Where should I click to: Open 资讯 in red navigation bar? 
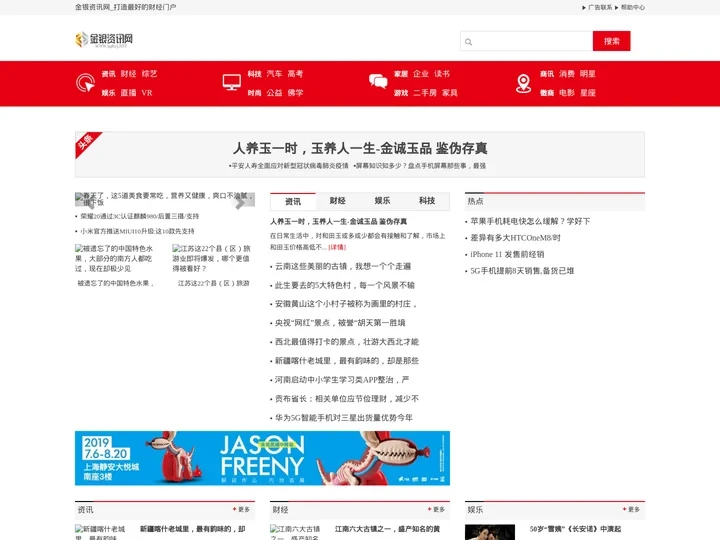pyautogui.click(x=108, y=74)
